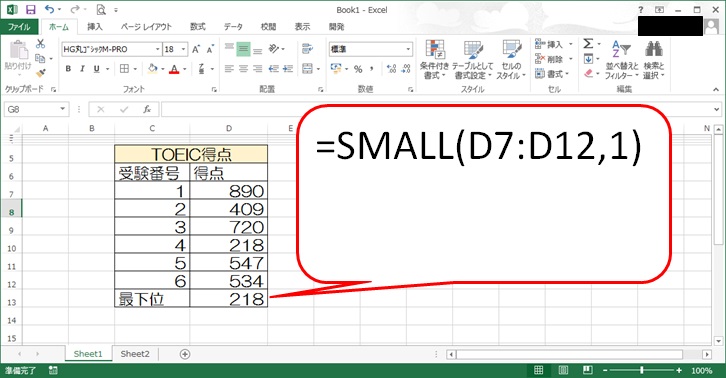The height and width of the screenshot is (378, 726).
Task: Click the Copy icon in clipboard group
Action: [x=40, y=58]
